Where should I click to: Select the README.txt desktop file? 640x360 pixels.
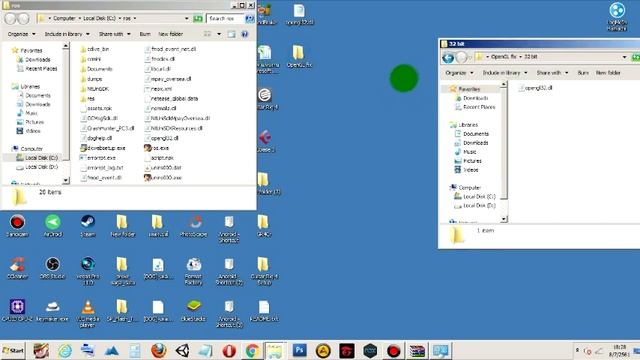tap(264, 311)
